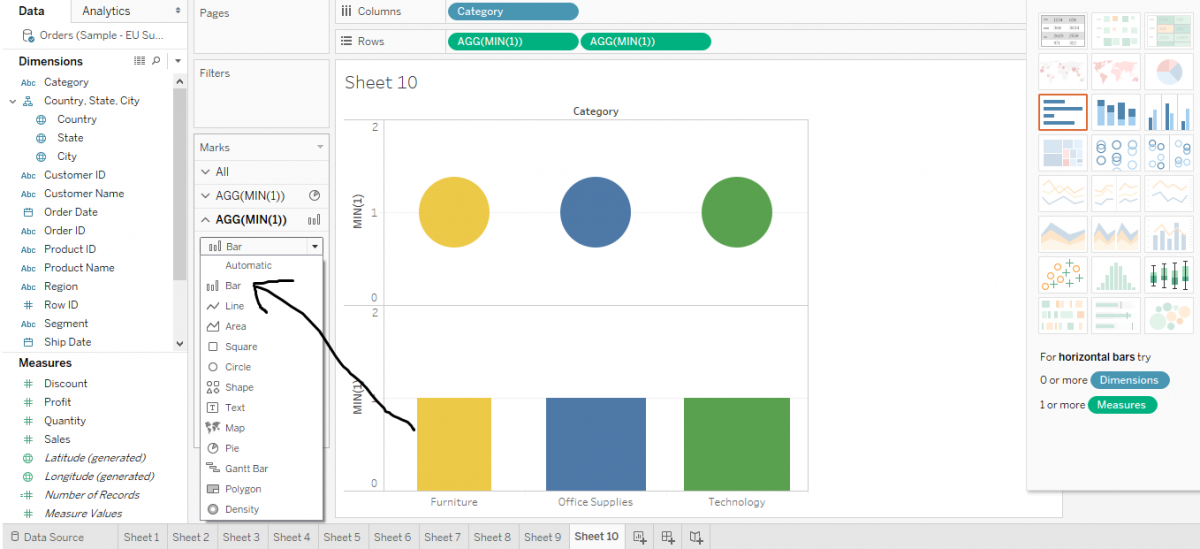Screen dimensions: 1200x549
Task: Select the Orders (Sample - EU Superstore) data source
Action: point(103,35)
